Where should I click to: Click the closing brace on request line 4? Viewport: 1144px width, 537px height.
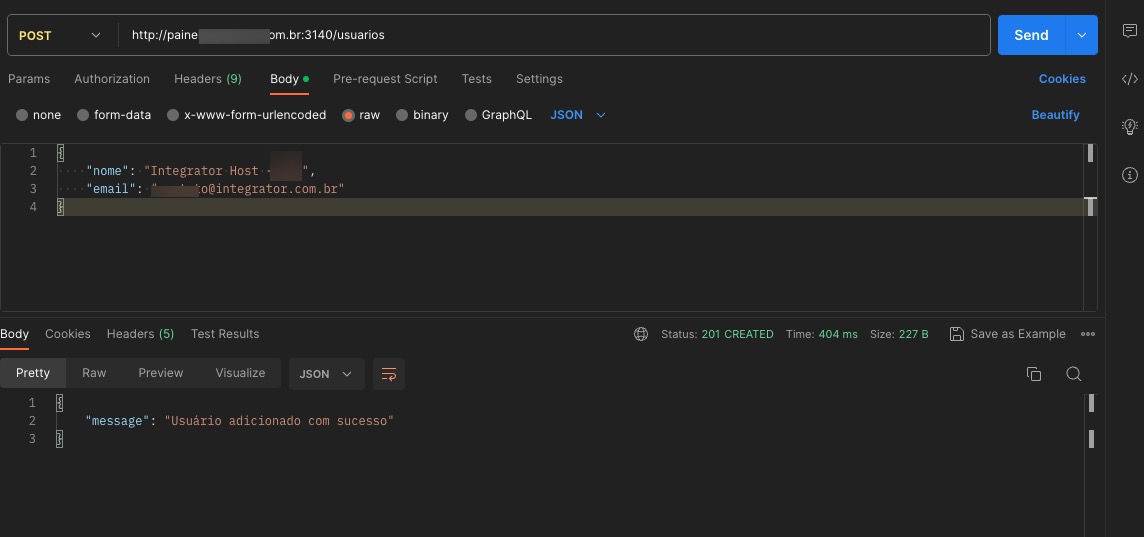61,207
